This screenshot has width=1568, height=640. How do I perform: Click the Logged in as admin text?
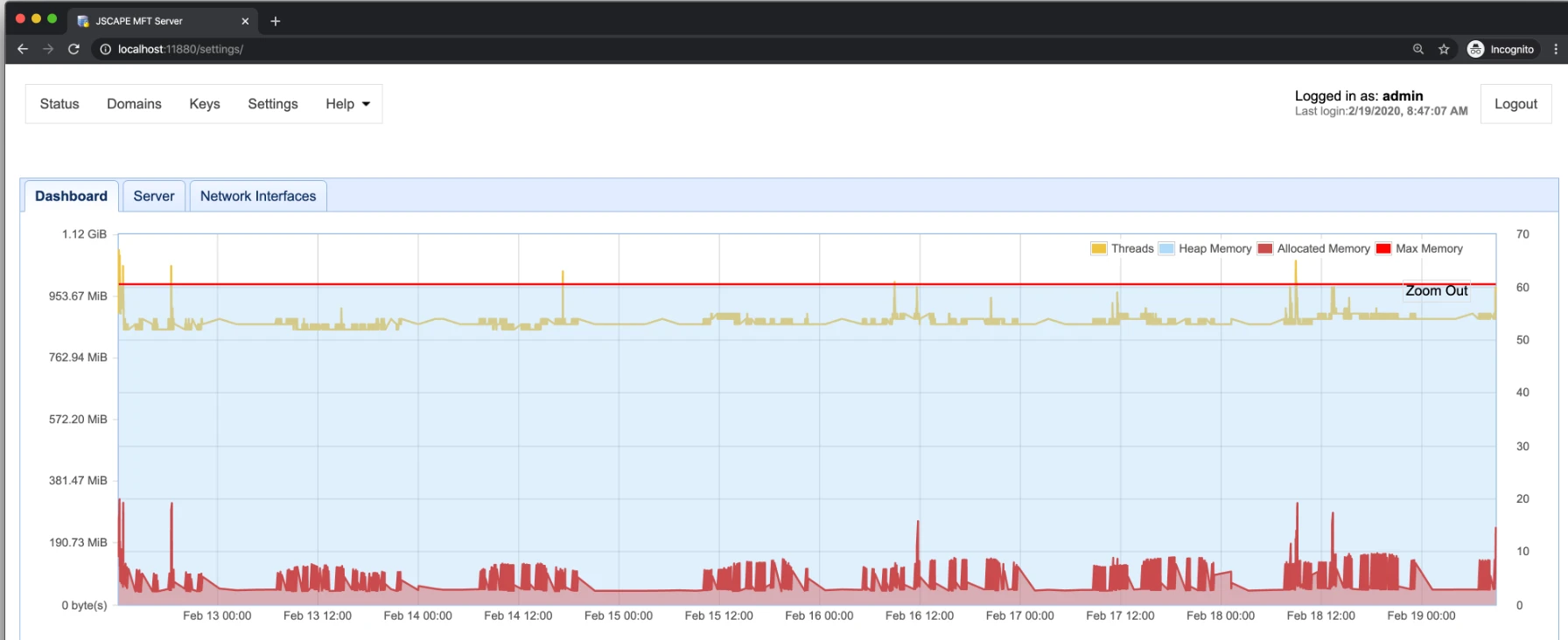(x=1359, y=96)
